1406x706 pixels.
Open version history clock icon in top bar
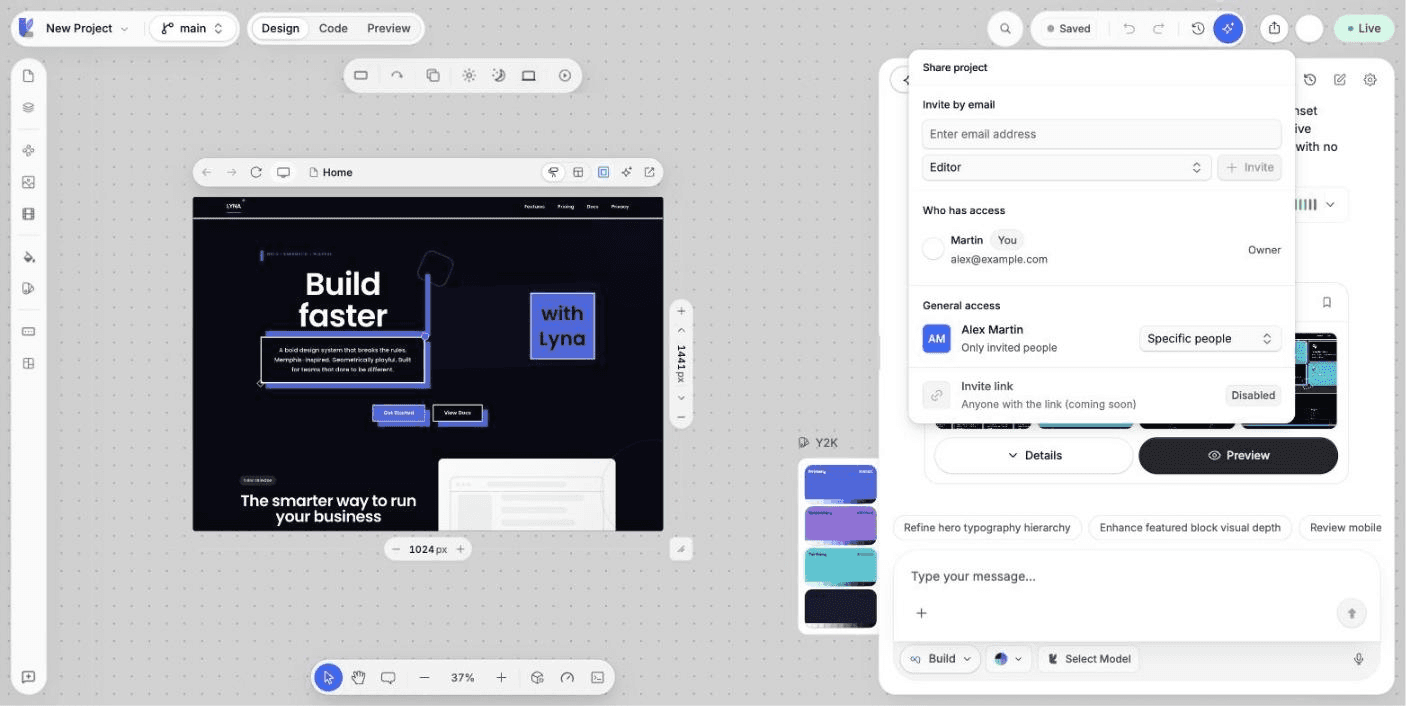click(x=1198, y=28)
